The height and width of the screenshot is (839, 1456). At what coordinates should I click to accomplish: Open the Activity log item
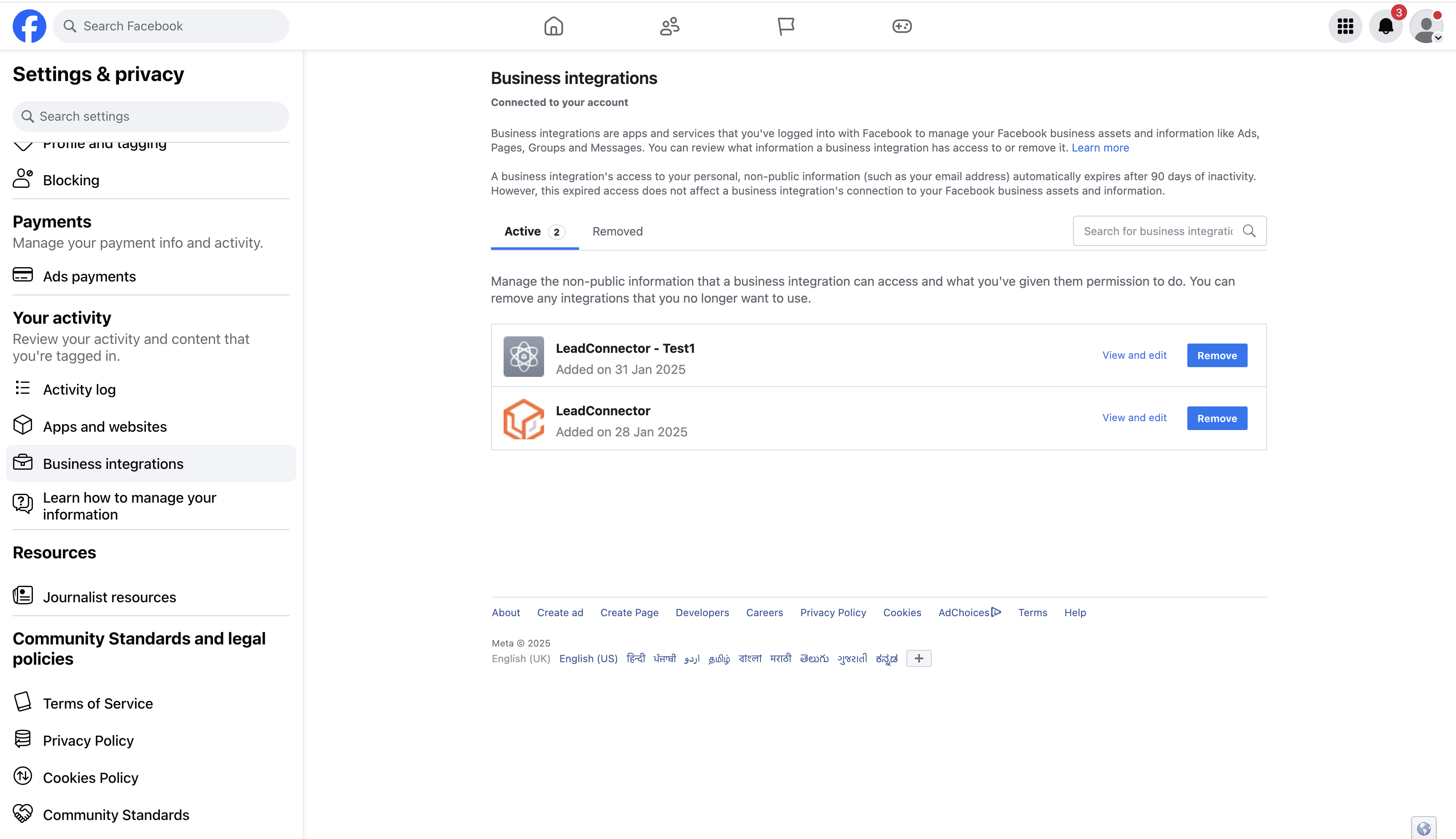pos(79,390)
